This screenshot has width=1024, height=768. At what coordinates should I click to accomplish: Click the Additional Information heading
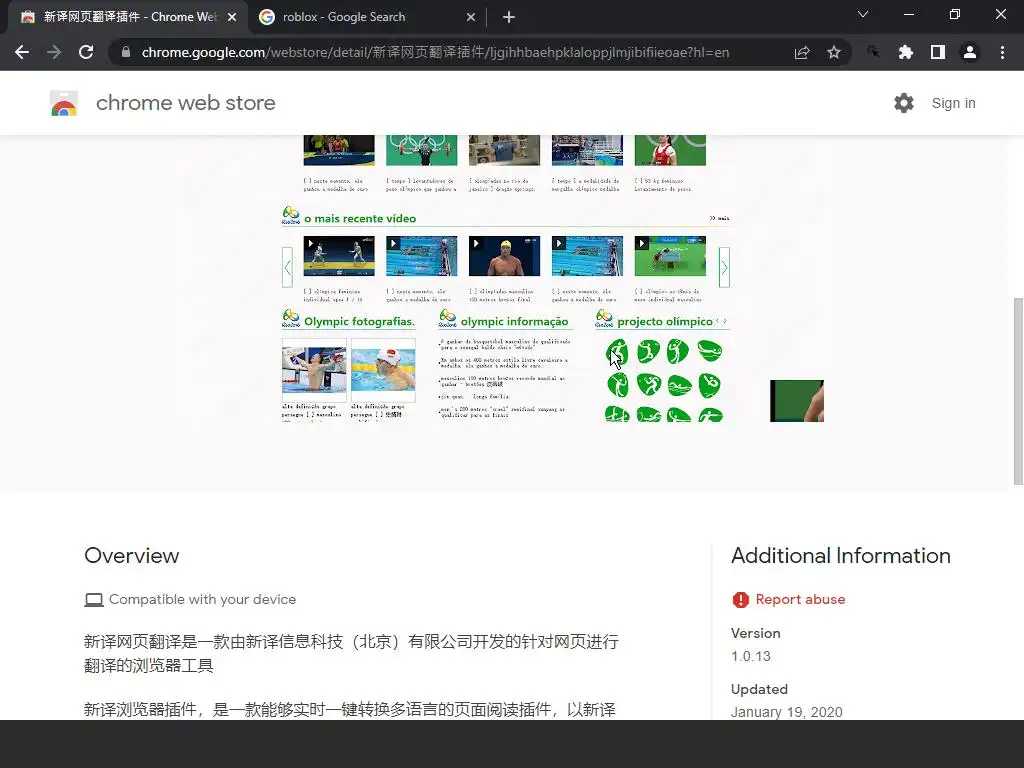[840, 556]
